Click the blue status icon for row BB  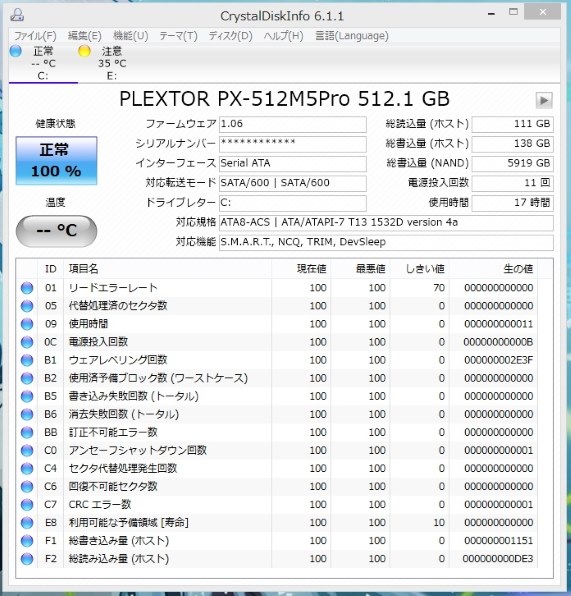[x=27, y=432]
